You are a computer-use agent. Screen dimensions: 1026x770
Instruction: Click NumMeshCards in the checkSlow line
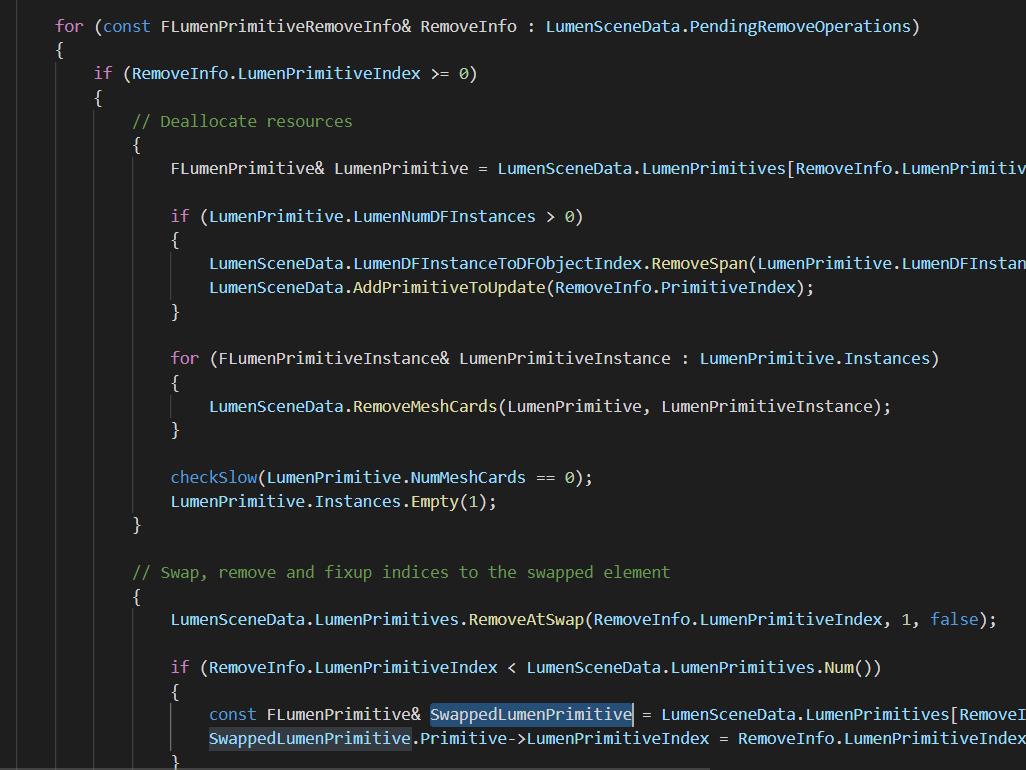[x=468, y=478]
